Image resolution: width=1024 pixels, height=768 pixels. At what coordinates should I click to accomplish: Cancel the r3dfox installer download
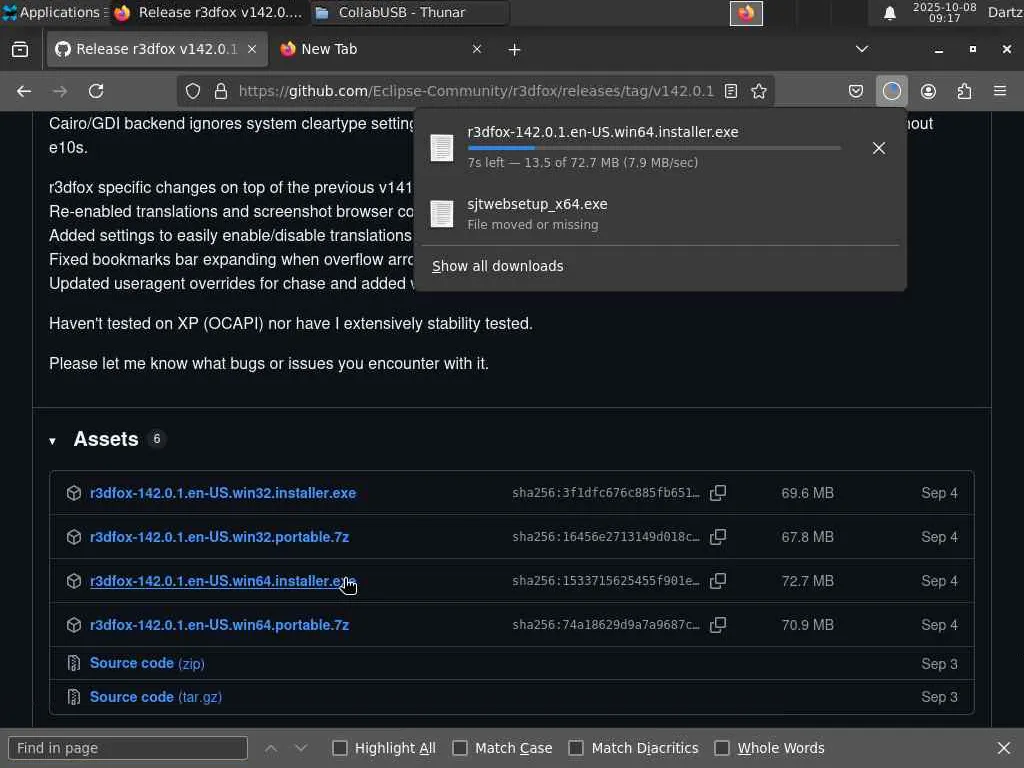(879, 148)
